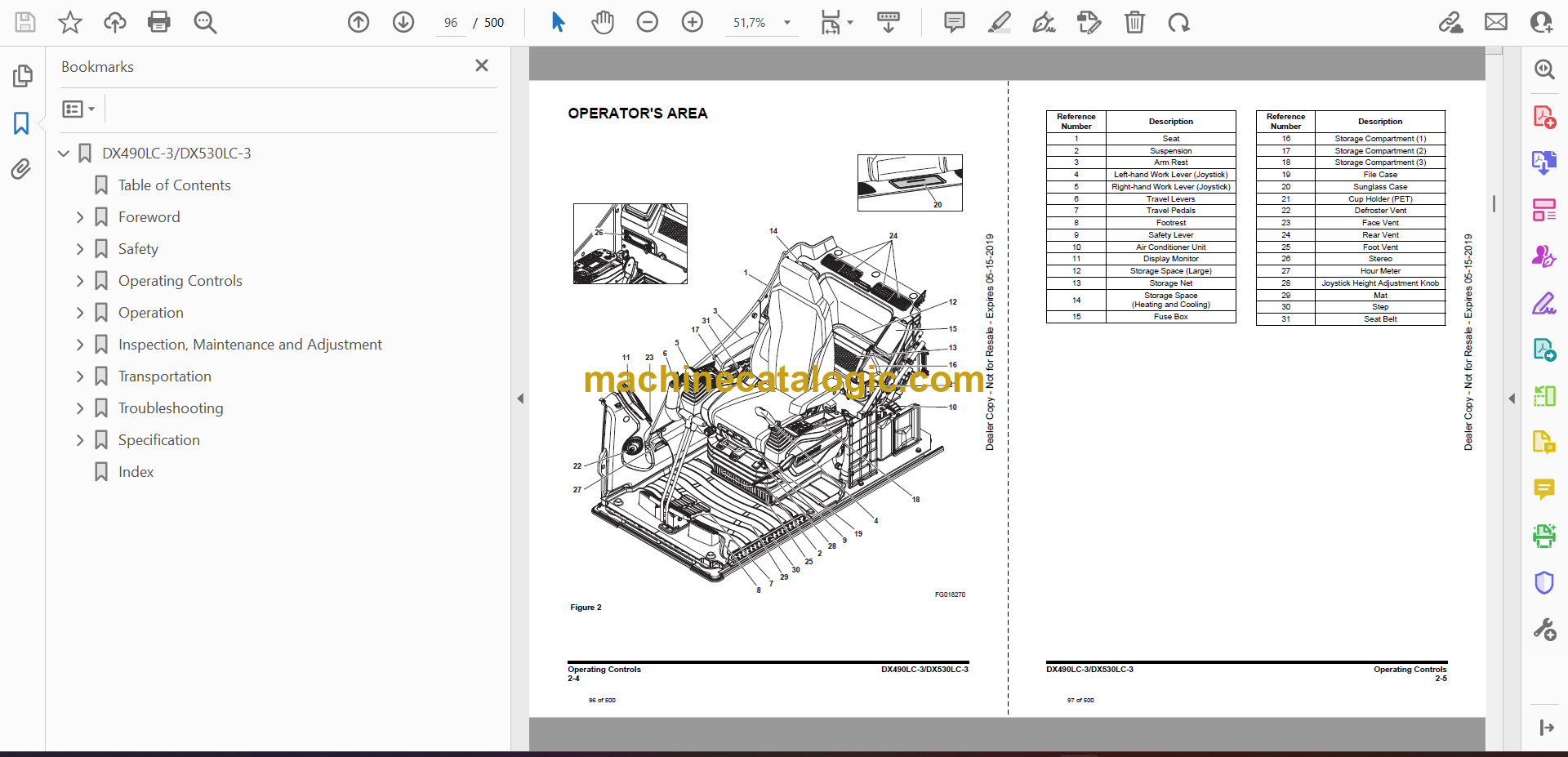1568x757 pixels.
Task: Rotate the page view
Action: point(1178,22)
